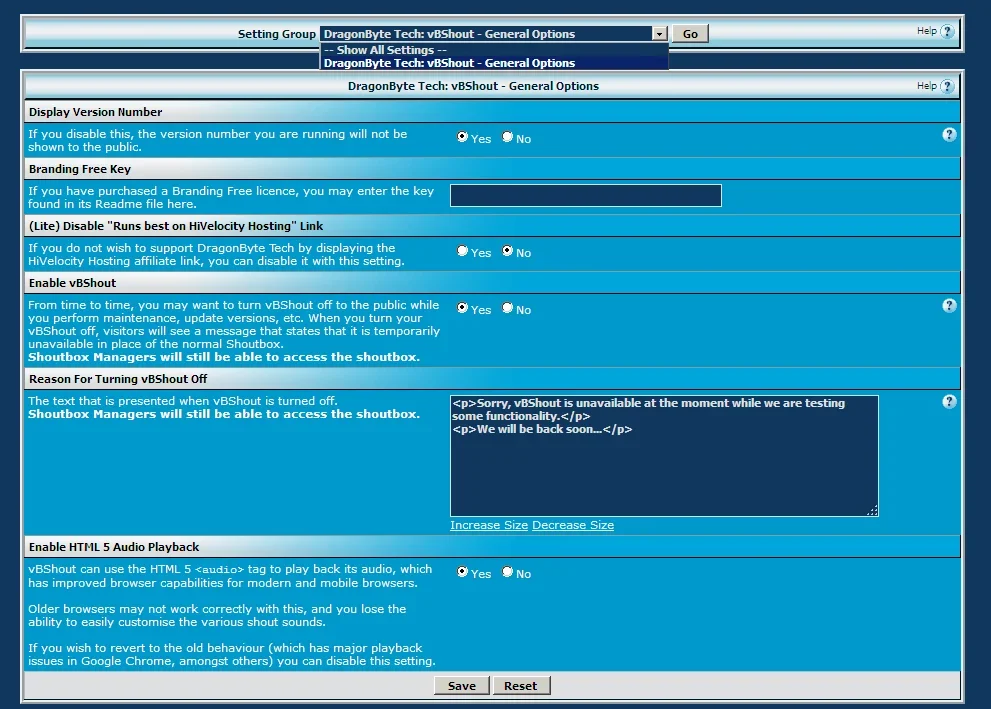
Task: Choose '-- Show All Settings --' option
Action: pos(494,50)
